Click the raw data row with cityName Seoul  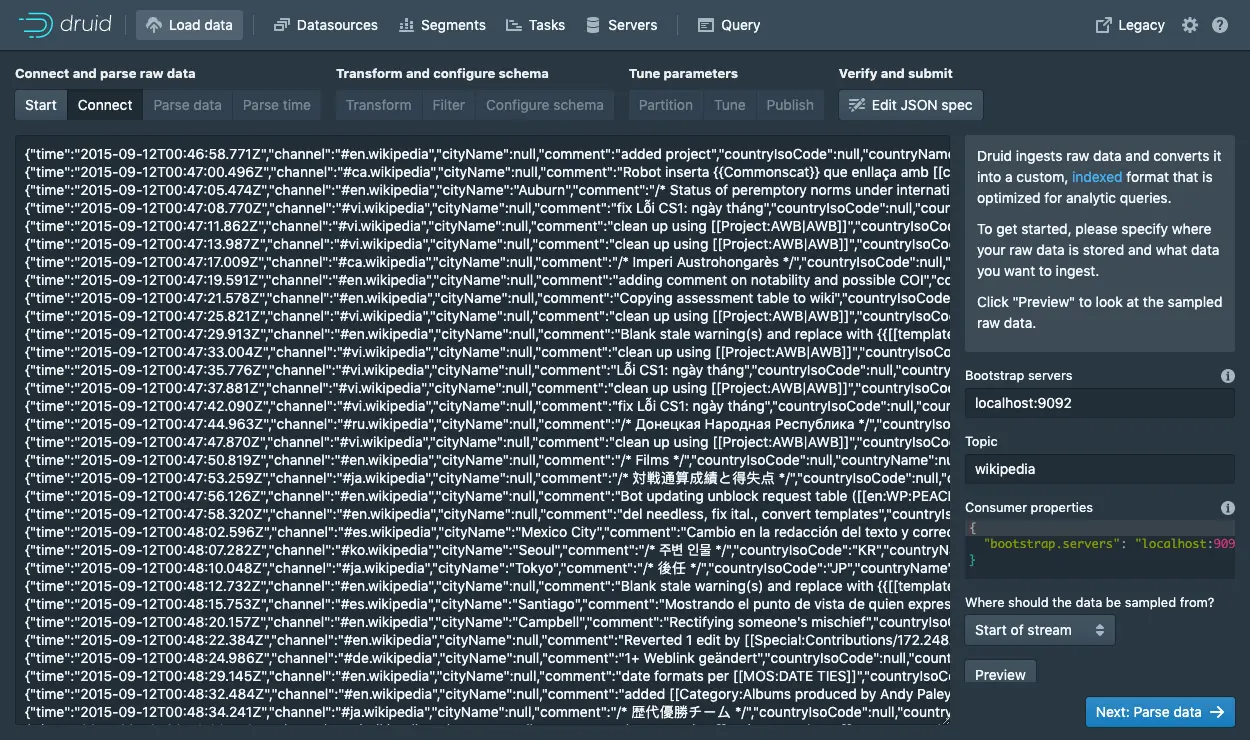[487, 550]
